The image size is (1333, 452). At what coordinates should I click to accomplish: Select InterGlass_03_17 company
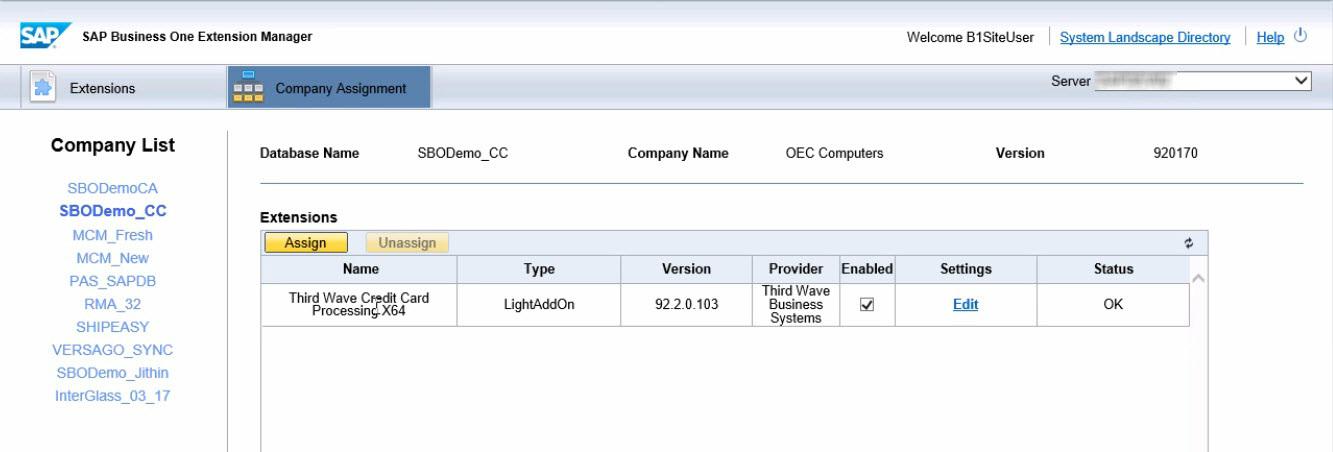coord(113,394)
